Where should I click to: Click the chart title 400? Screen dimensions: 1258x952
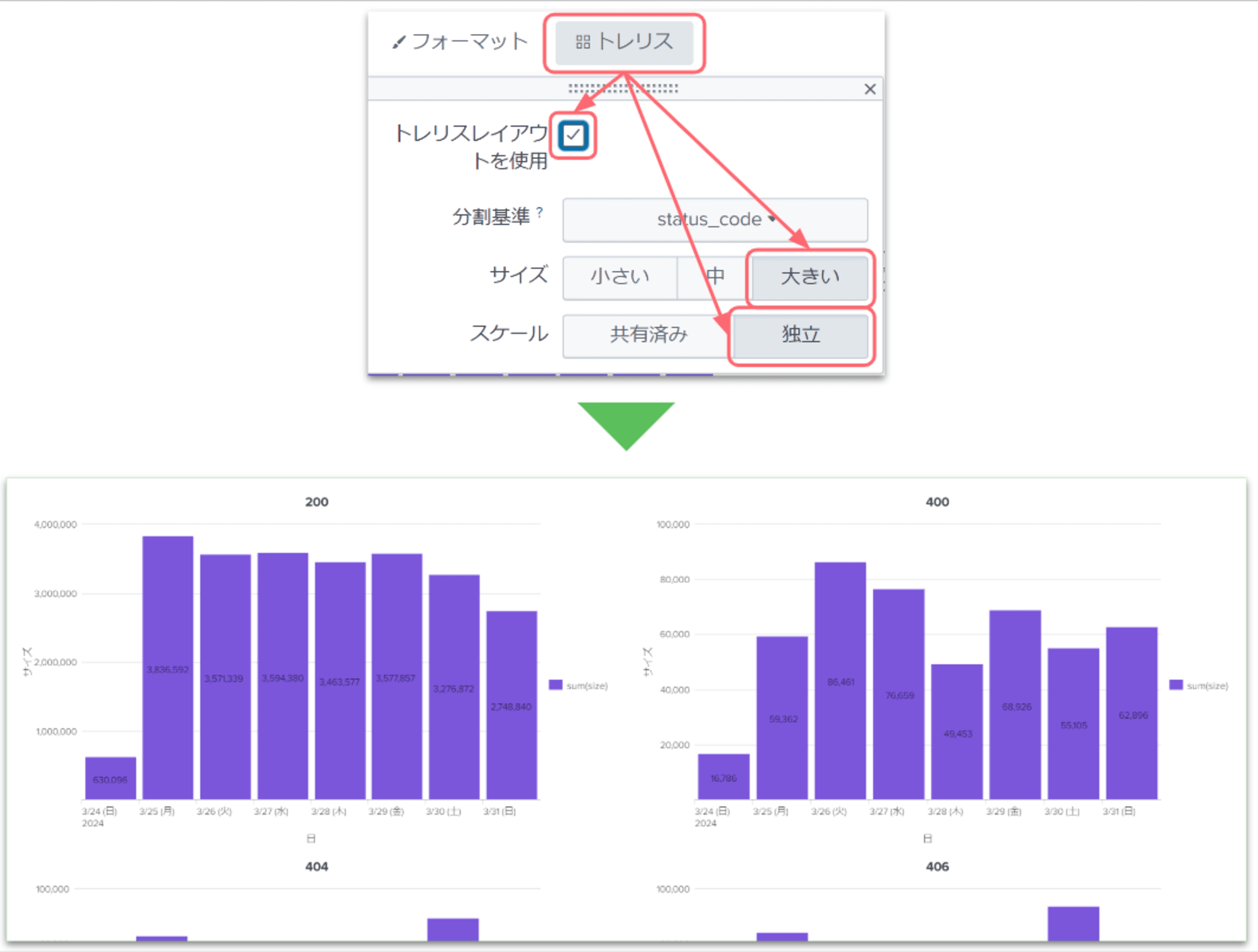[x=937, y=502]
